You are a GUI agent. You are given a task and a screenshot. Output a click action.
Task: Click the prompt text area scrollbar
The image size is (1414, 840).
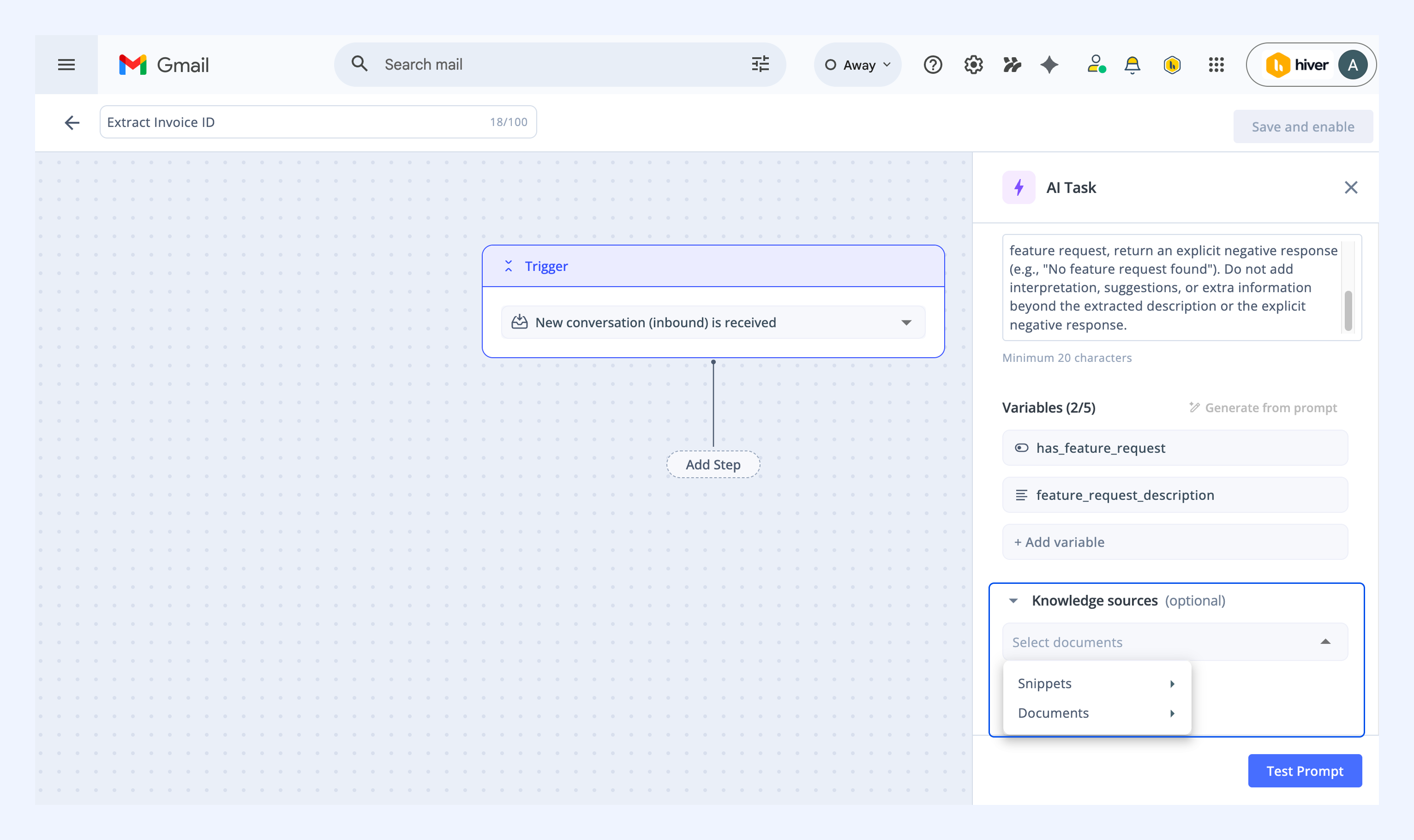pyautogui.click(x=1348, y=310)
